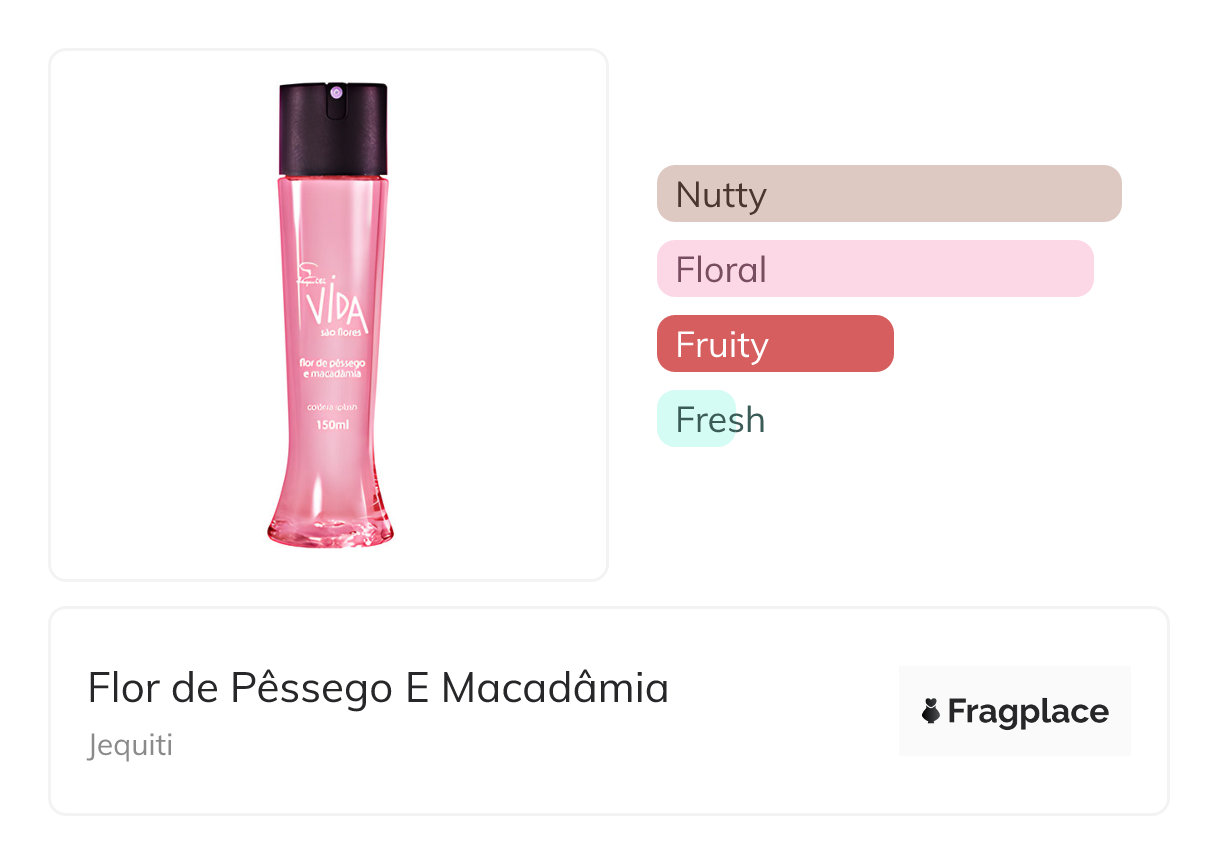Select the red Fruity accord bar
This screenshot has height=864, width=1218.
tap(774, 344)
